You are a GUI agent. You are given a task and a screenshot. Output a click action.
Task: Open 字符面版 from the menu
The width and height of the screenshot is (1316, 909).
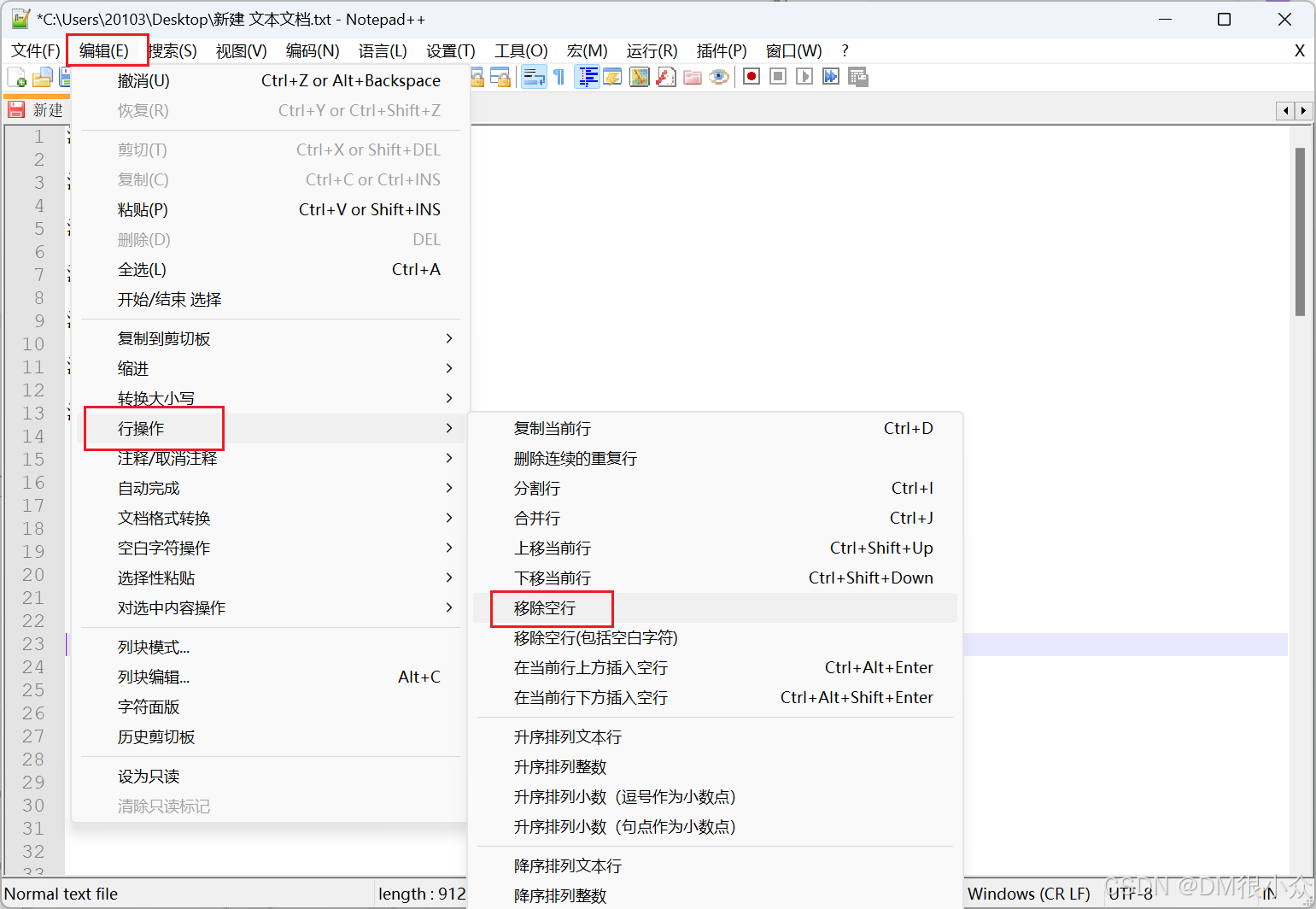tap(271, 707)
